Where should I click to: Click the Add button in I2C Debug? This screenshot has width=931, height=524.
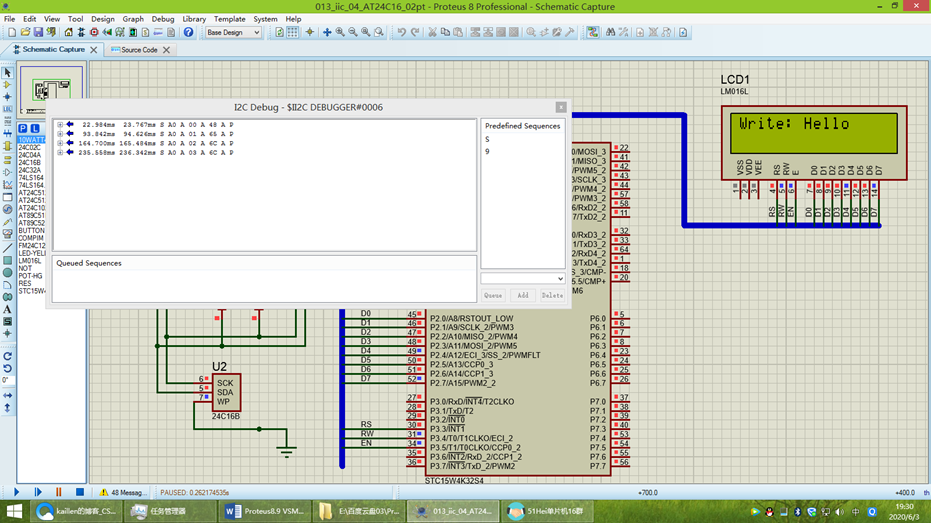pyautogui.click(x=522, y=296)
